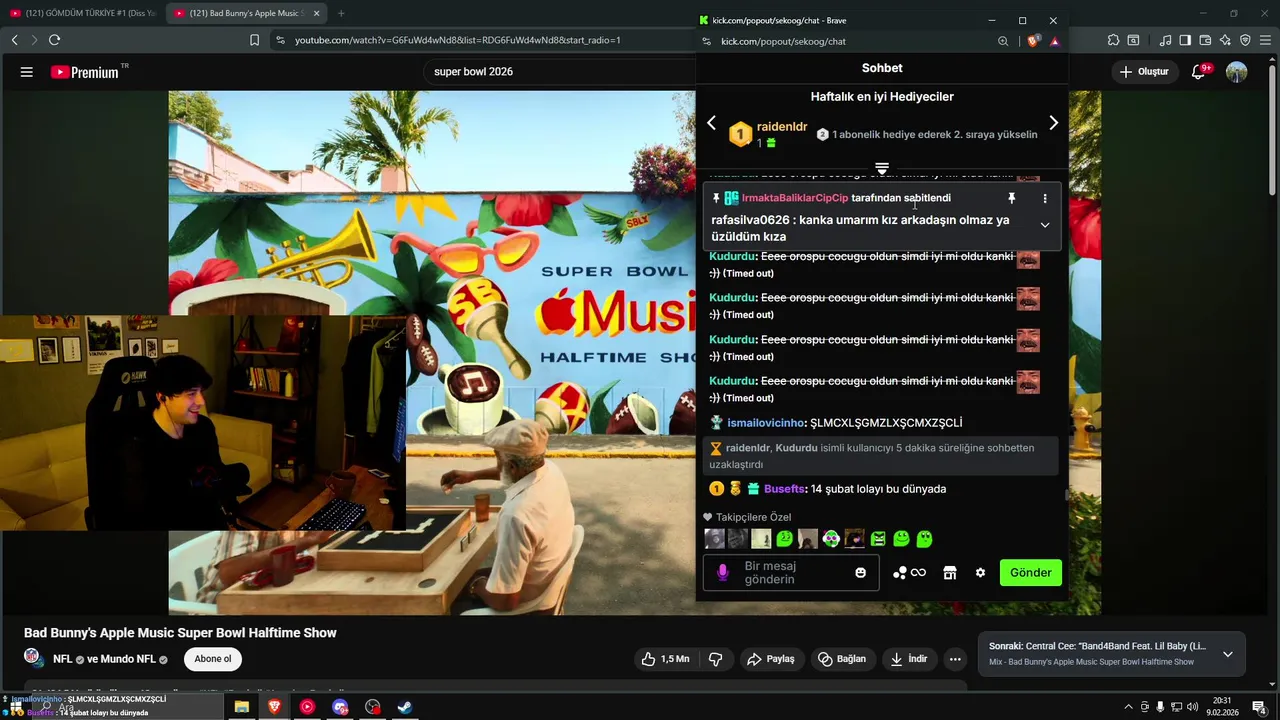Select the first follower-only emote

(x=714, y=539)
